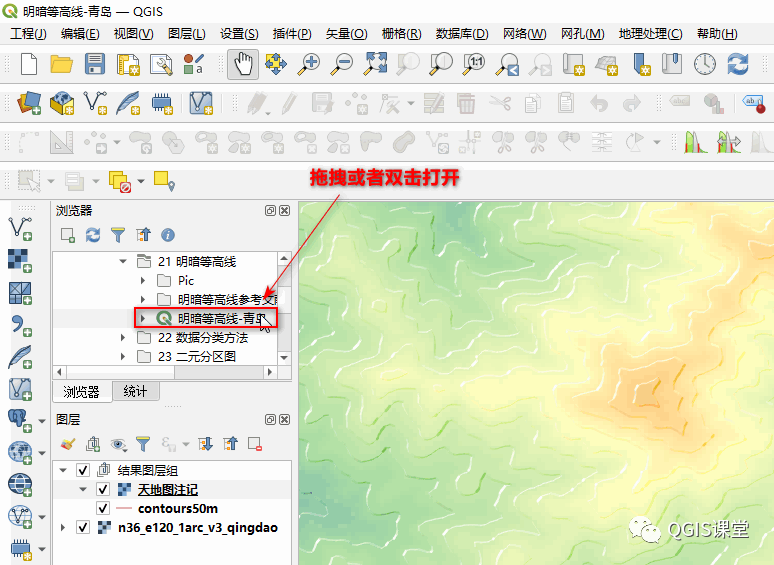Activate the Zoom Out tool
The width and height of the screenshot is (774, 565).
[342, 65]
